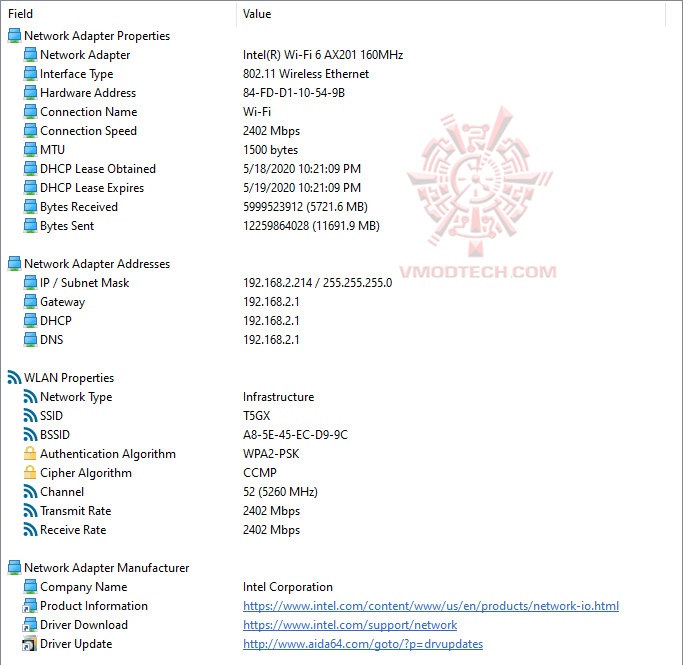
Task: Click the Transmit Rate wireless icon
Action: 30,511
